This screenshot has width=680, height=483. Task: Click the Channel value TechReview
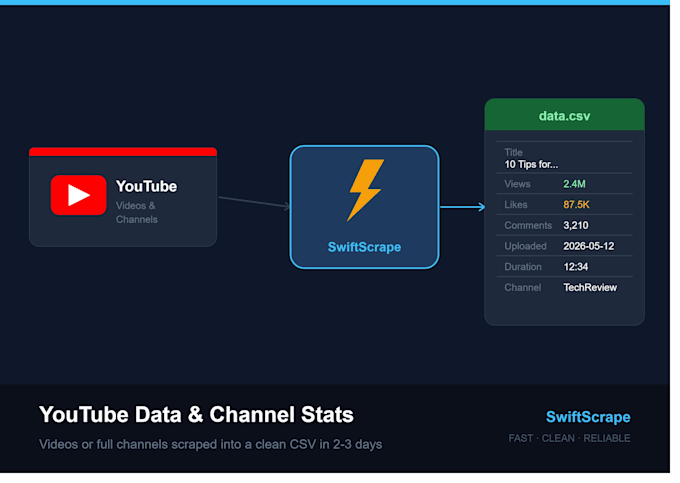click(590, 287)
